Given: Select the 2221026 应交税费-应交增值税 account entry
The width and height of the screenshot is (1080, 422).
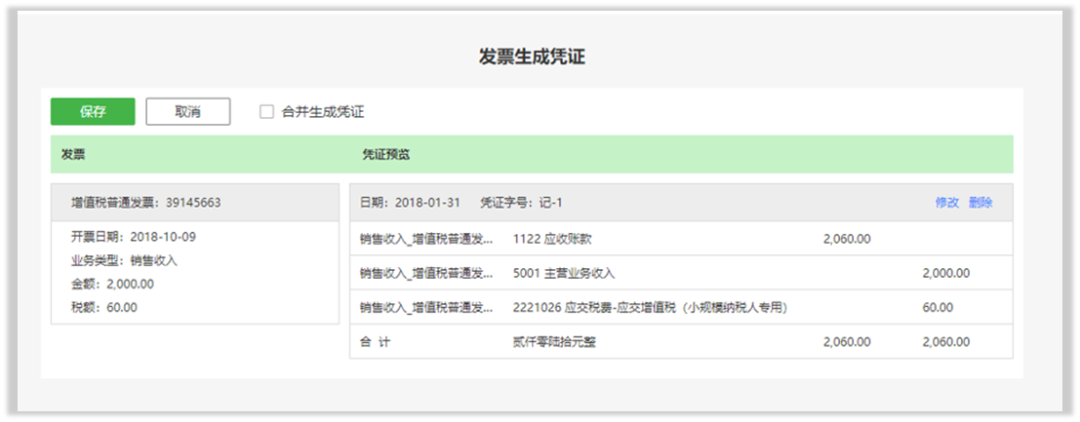Looking at the screenshot, I should (x=650, y=308).
